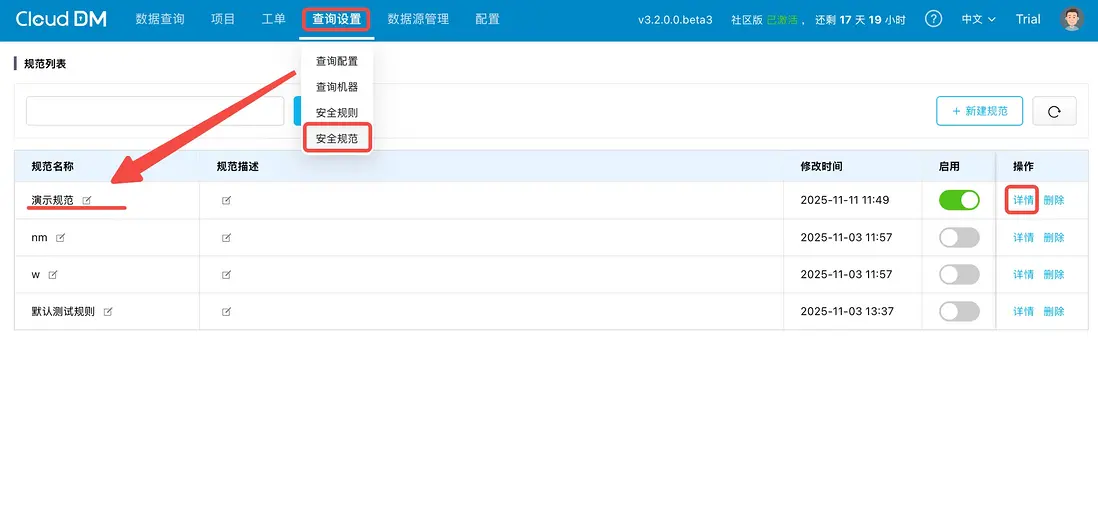Edit name of nm rule
The height and width of the screenshot is (523, 1098).
click(60, 237)
